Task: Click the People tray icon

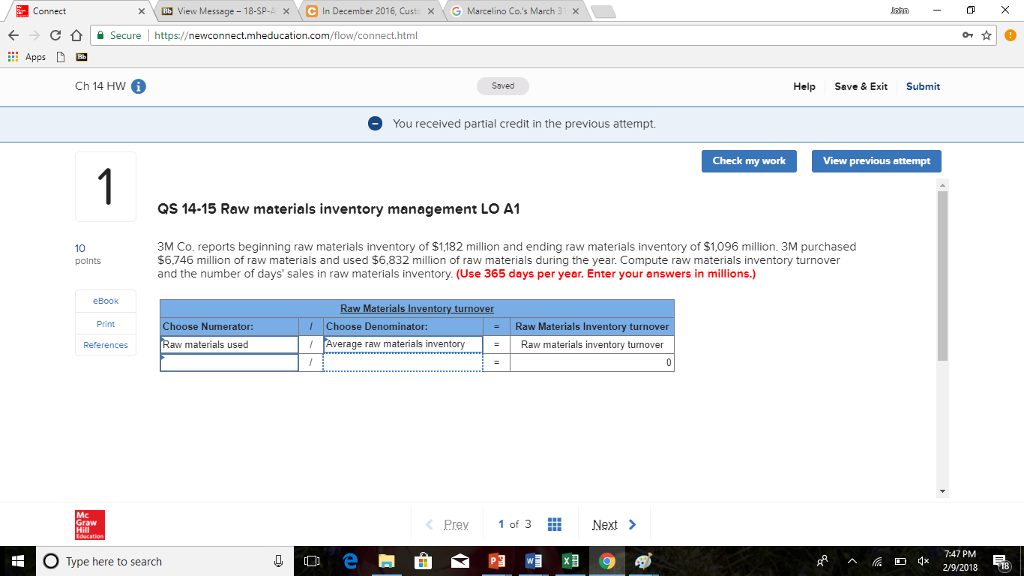Action: tap(822, 561)
